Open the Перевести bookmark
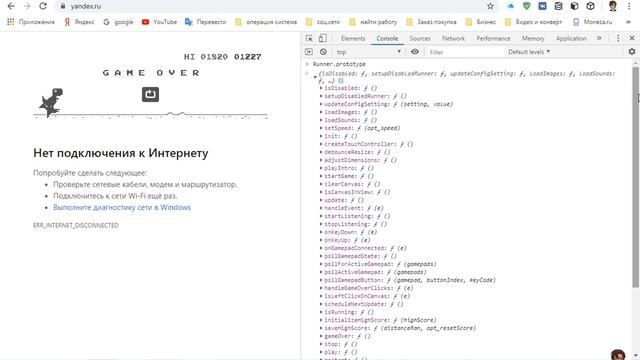 pyautogui.click(x=206, y=22)
